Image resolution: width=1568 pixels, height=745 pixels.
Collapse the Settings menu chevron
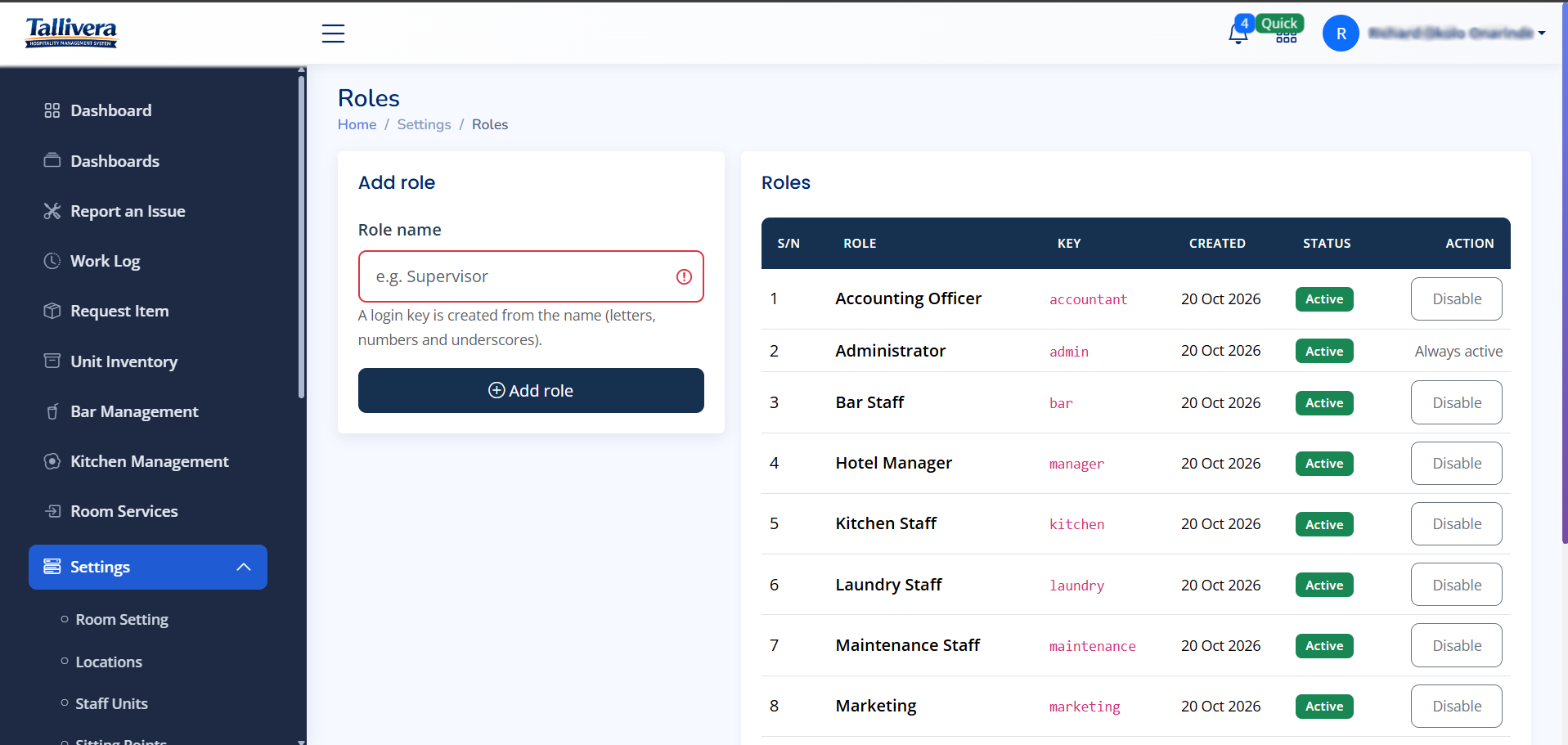(x=244, y=567)
